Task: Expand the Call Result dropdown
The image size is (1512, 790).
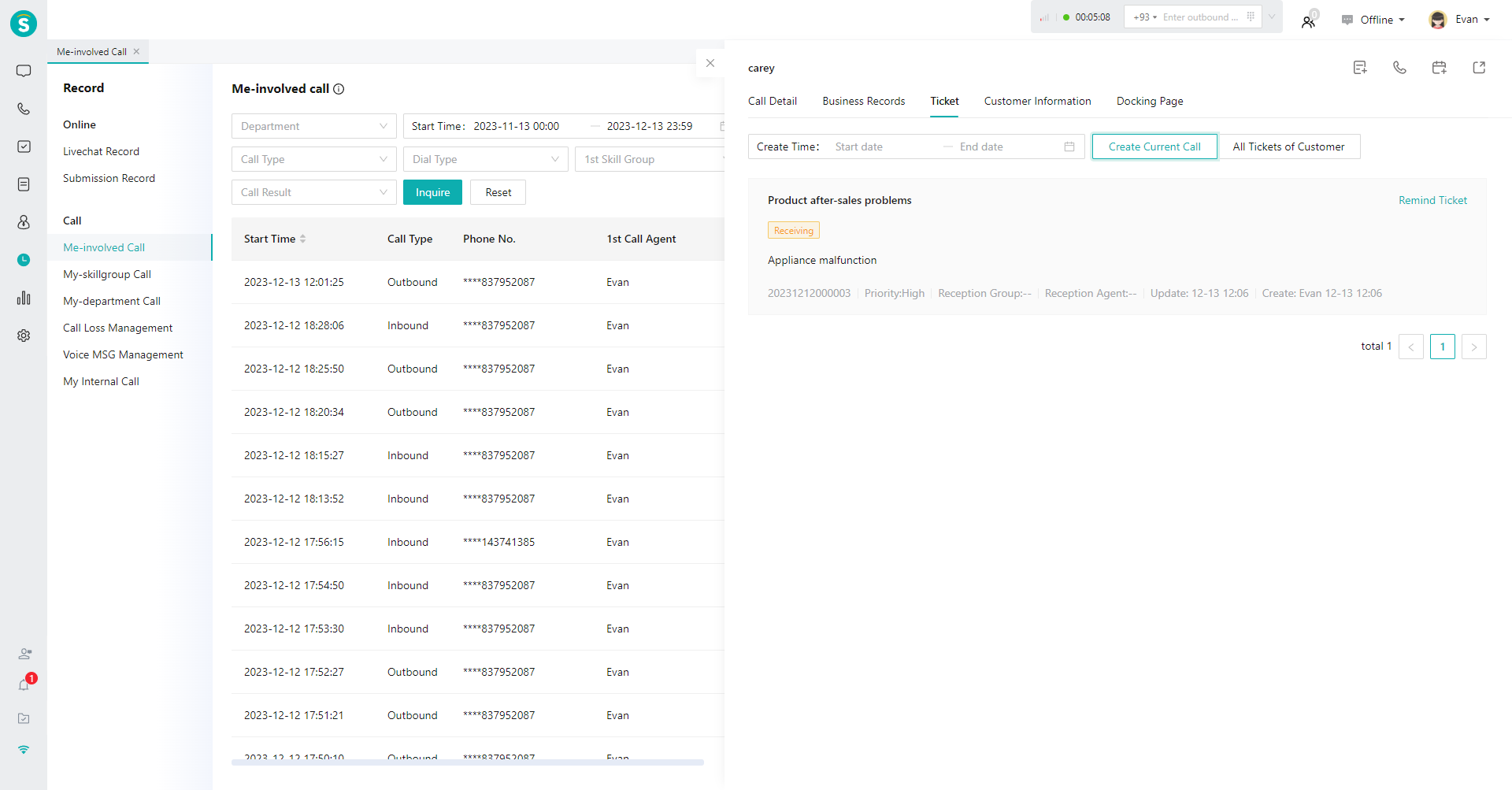Action: (314, 192)
